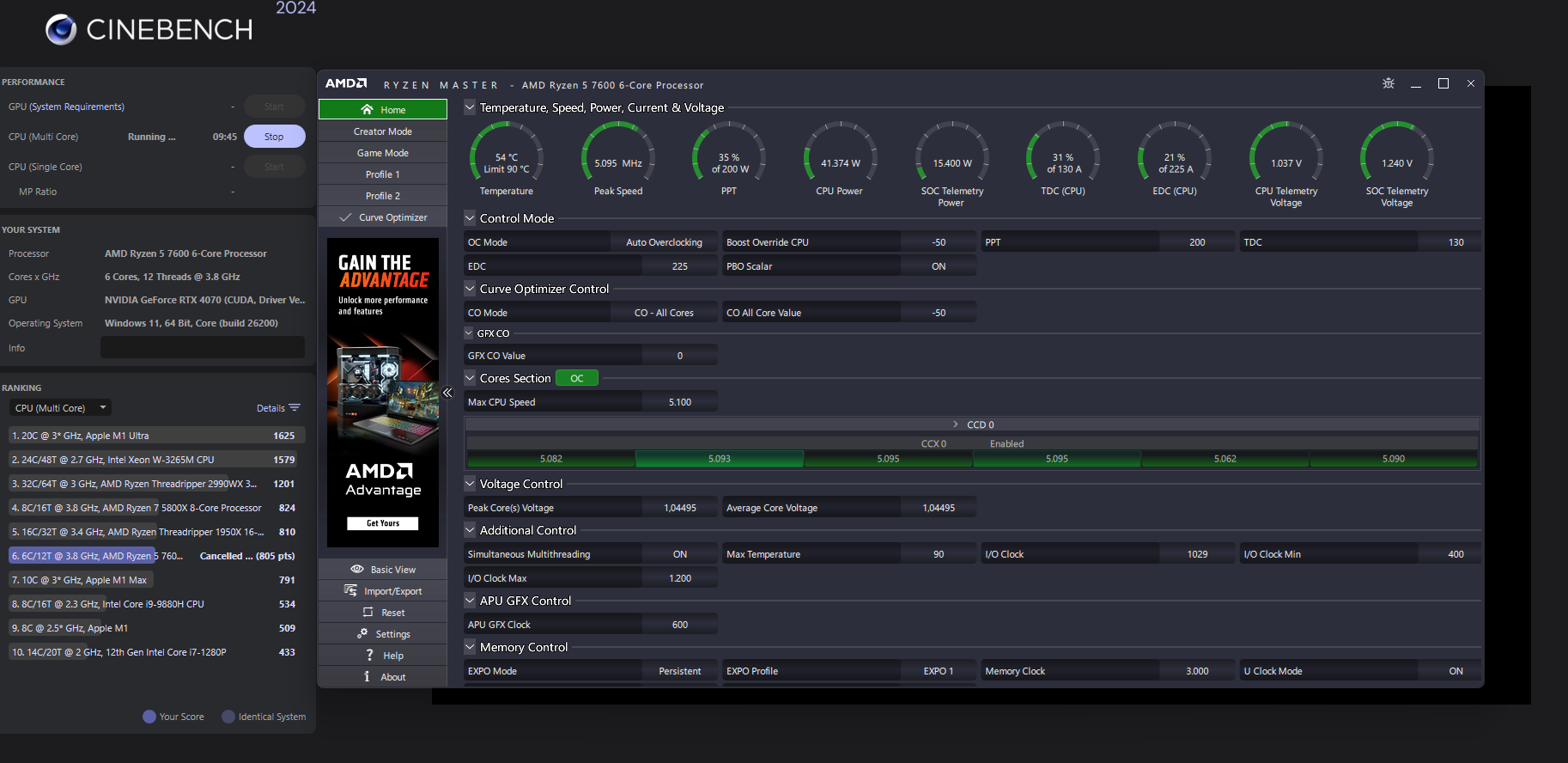Toggle Simultaneous Multithreading ON value
Screen dimensions: 1568x763
tap(680, 554)
